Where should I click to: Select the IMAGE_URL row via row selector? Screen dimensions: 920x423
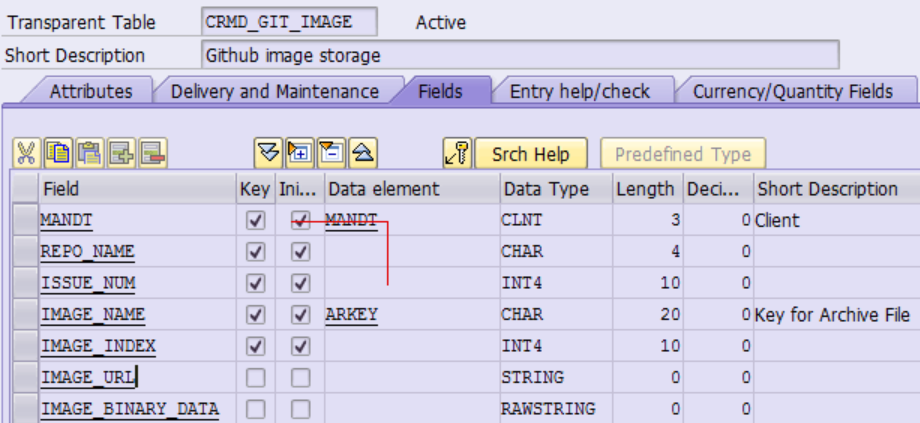25,378
